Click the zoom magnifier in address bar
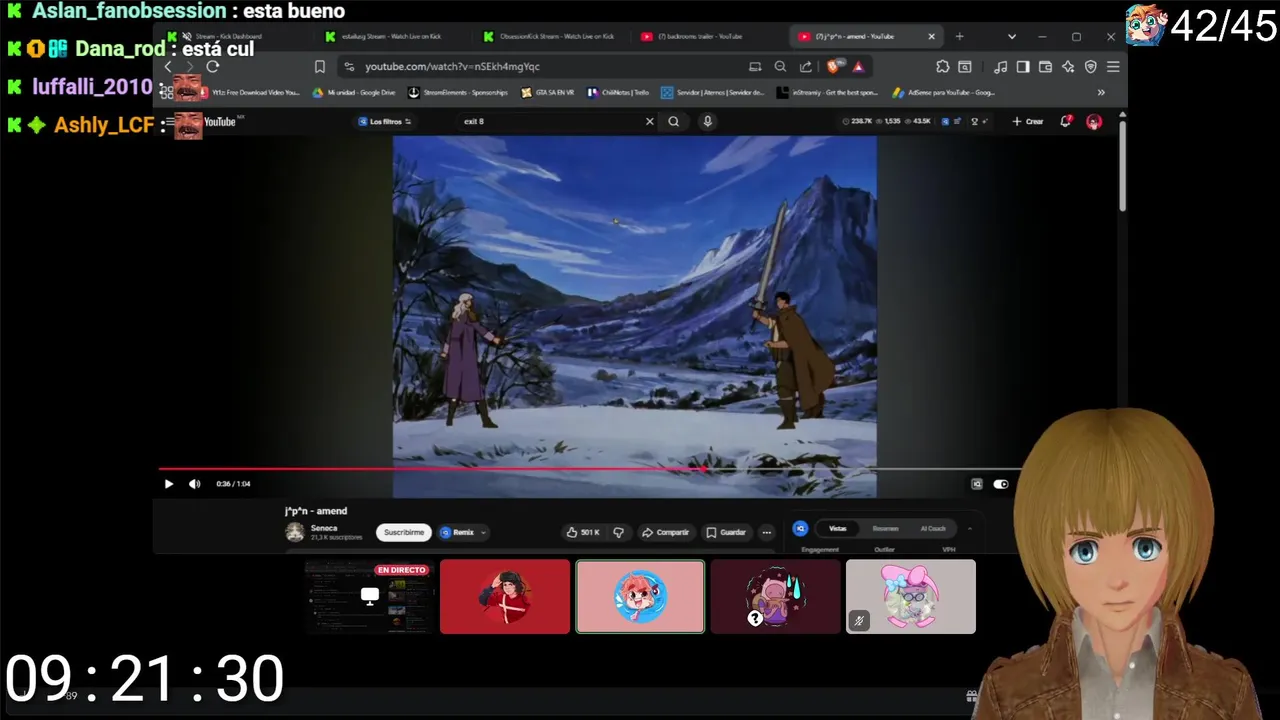The image size is (1280, 720). click(x=780, y=67)
